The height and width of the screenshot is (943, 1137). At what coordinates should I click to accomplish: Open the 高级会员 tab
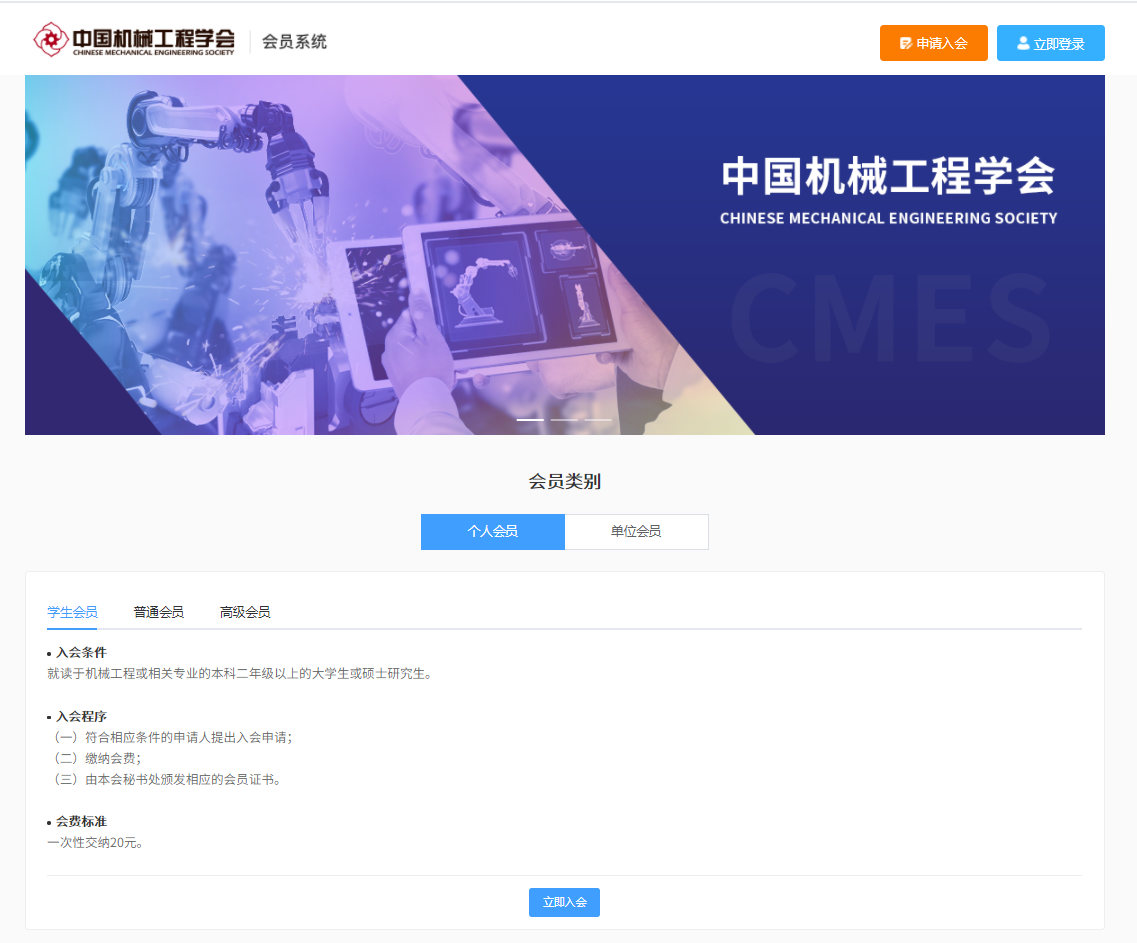click(x=245, y=612)
